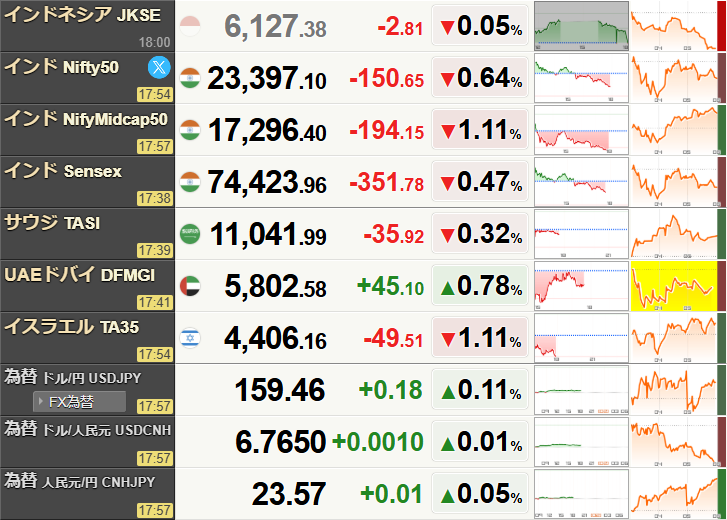Open CNHJPY orange long-term trend chart
Viewport: 727px width, 520px height.
point(674,494)
